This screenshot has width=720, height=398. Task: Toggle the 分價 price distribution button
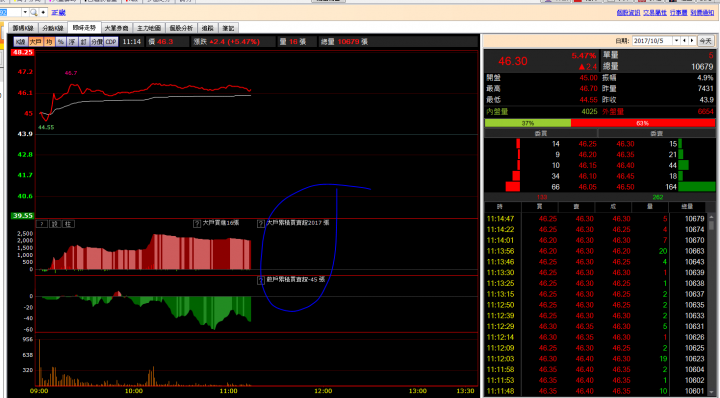click(x=96, y=42)
